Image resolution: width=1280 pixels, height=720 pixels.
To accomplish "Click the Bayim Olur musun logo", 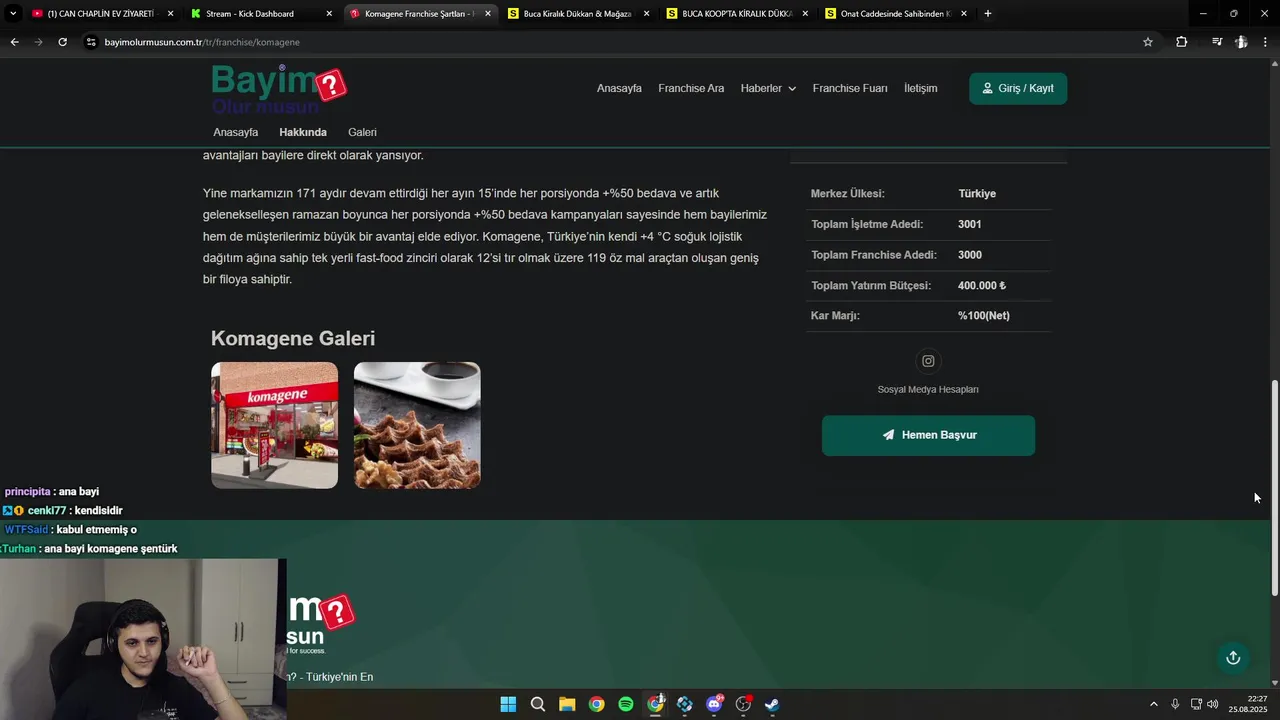I will click(x=279, y=89).
